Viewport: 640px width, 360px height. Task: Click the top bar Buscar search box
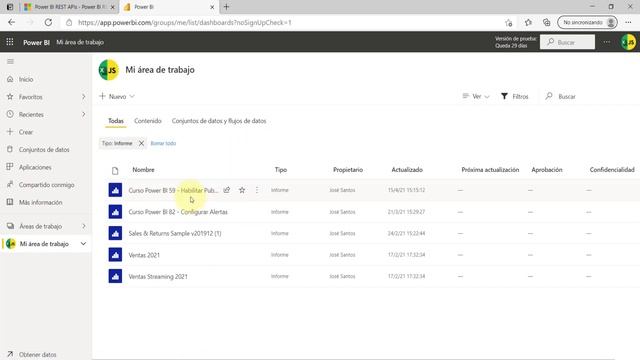567,42
